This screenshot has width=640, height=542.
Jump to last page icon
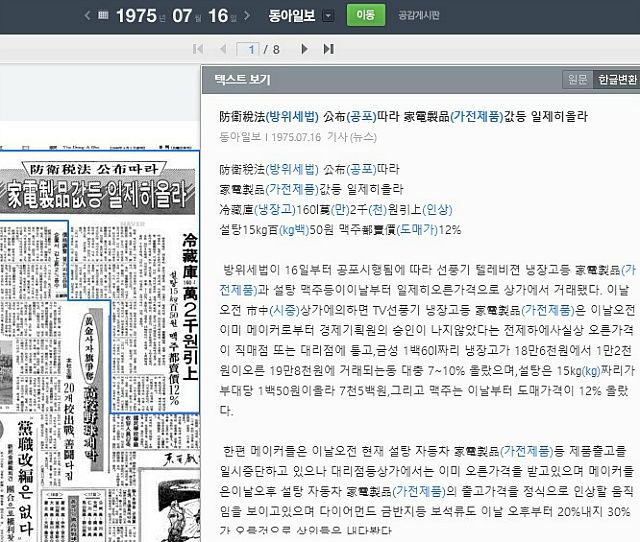(329, 49)
